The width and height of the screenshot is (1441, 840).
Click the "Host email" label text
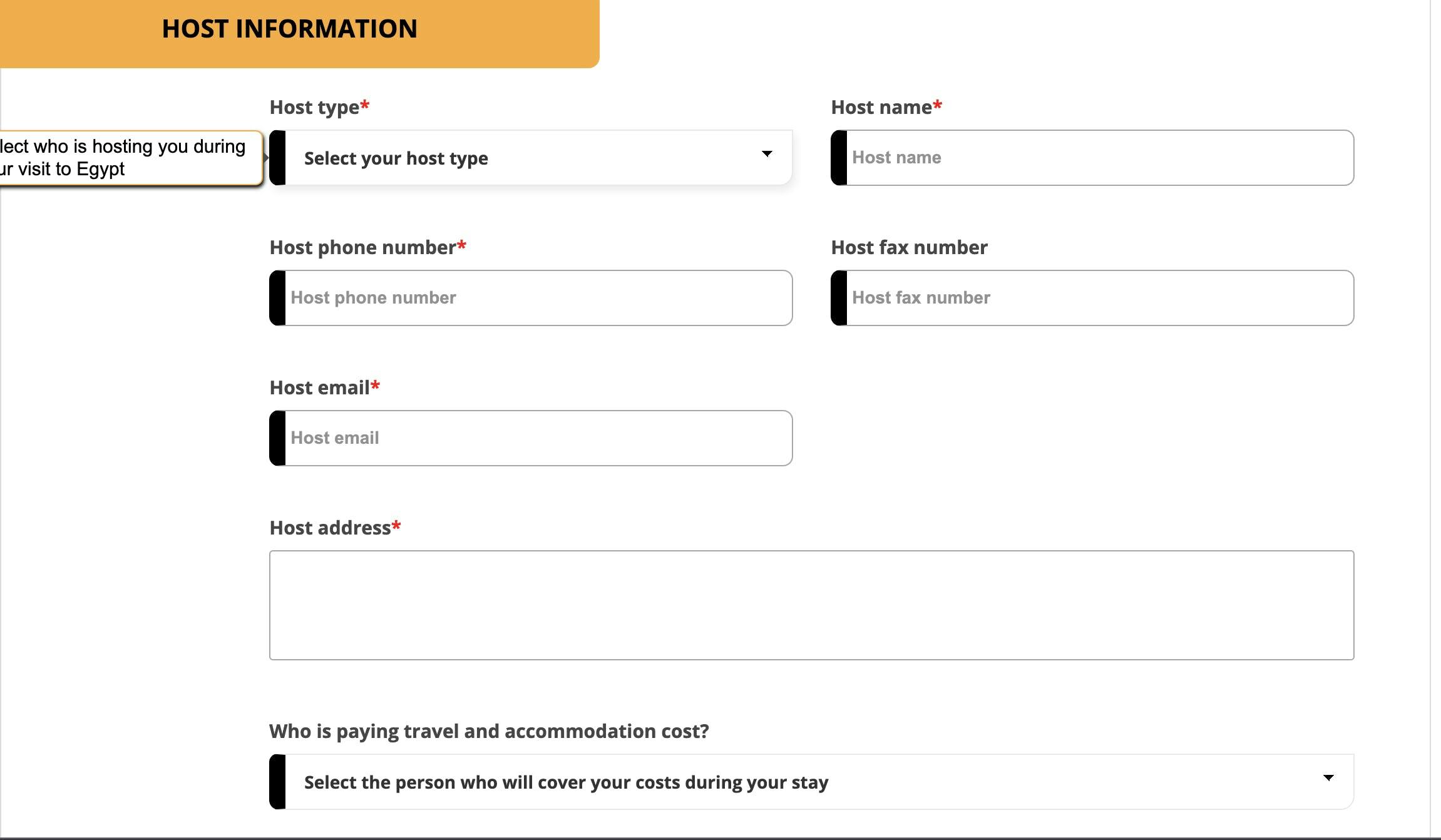click(319, 388)
